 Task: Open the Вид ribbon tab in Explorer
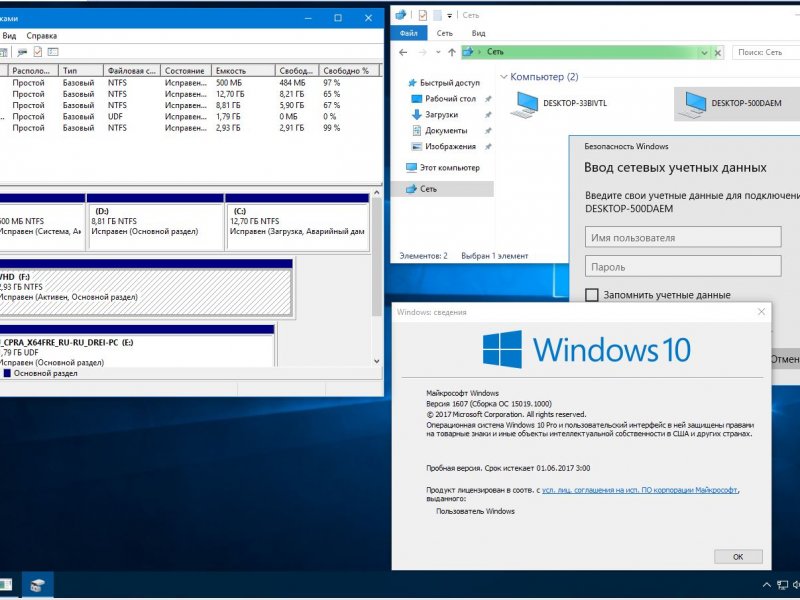[x=478, y=33]
